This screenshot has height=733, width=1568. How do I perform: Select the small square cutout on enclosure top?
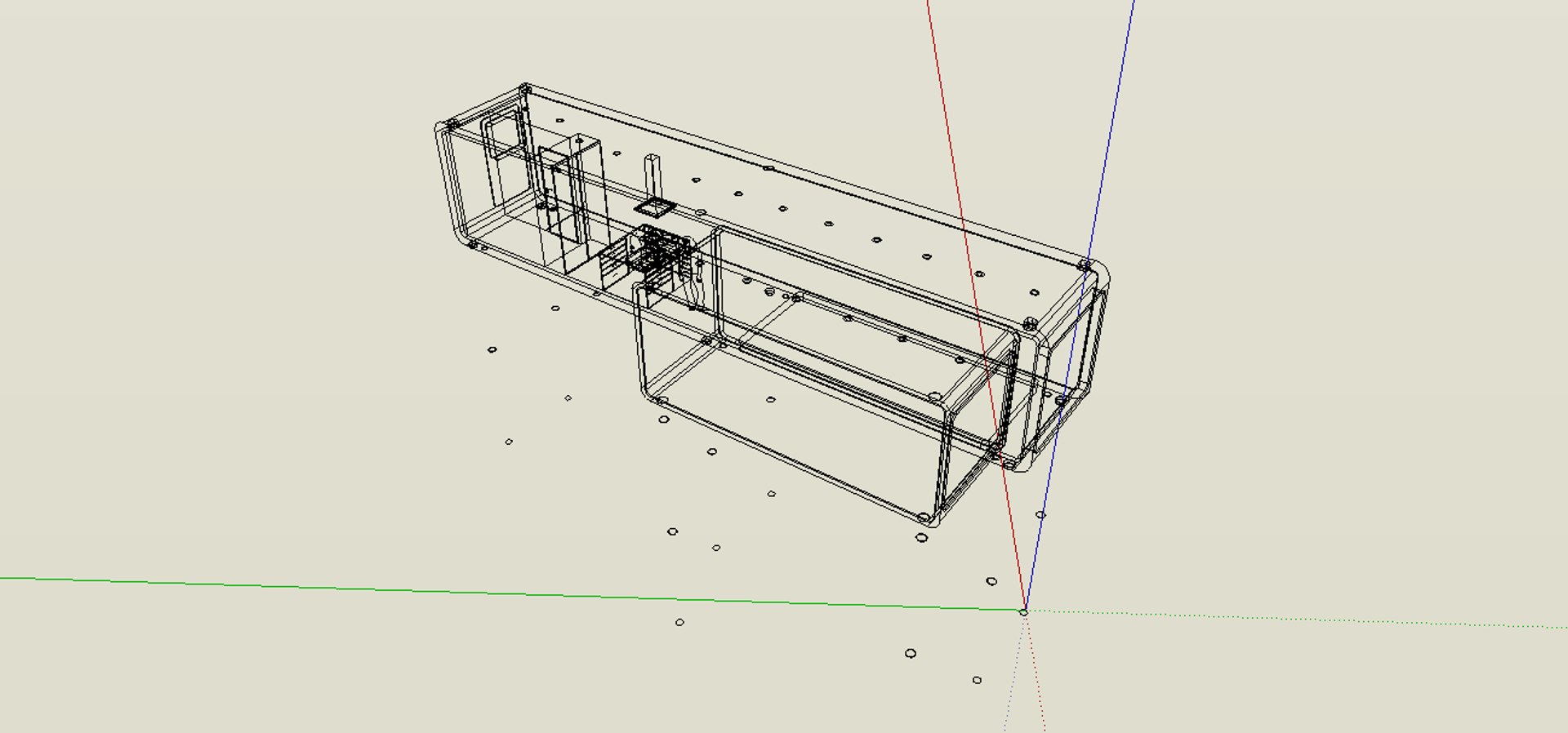pyautogui.click(x=654, y=208)
